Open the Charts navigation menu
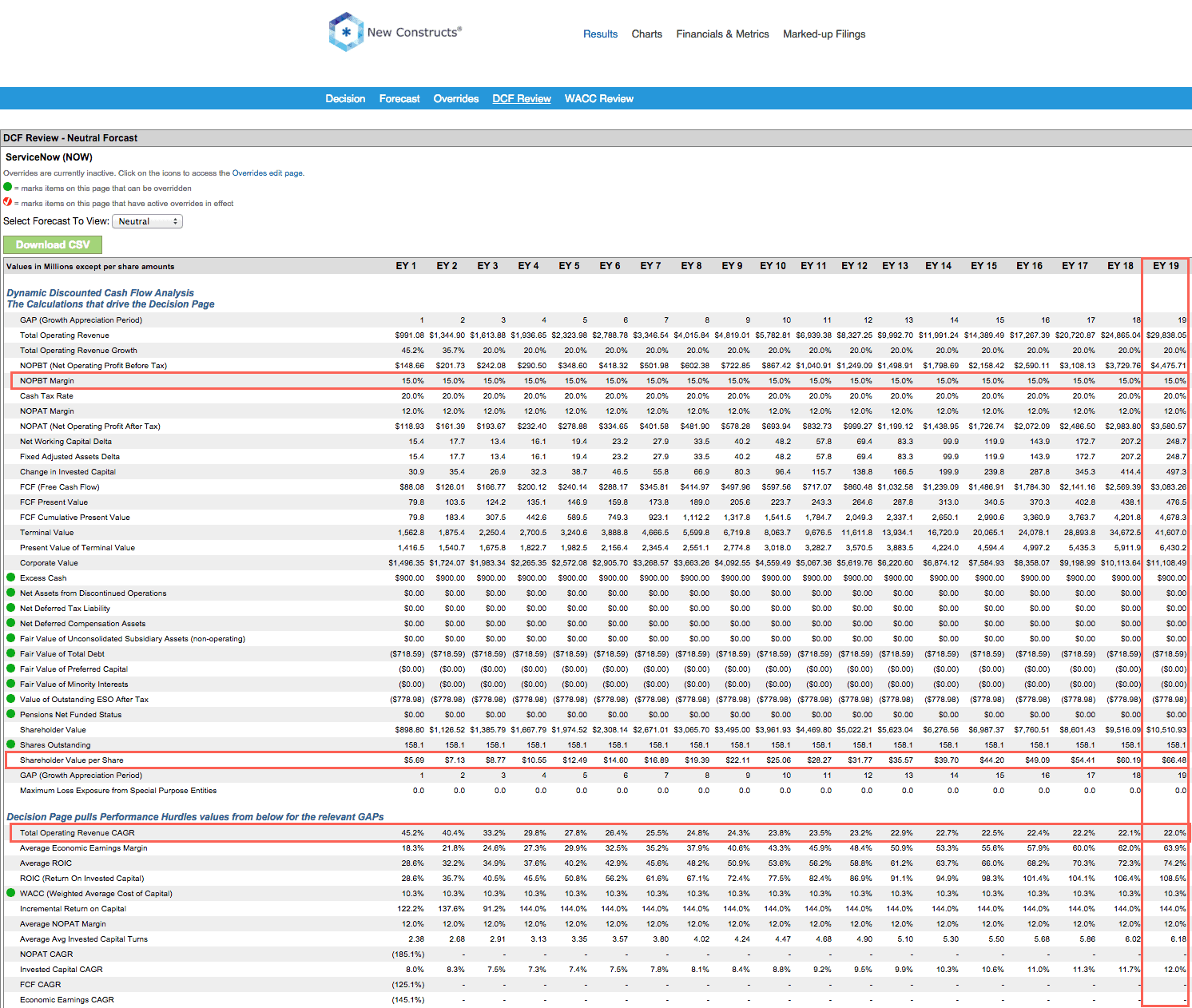This screenshot has width=1192, height=1008. tap(647, 34)
